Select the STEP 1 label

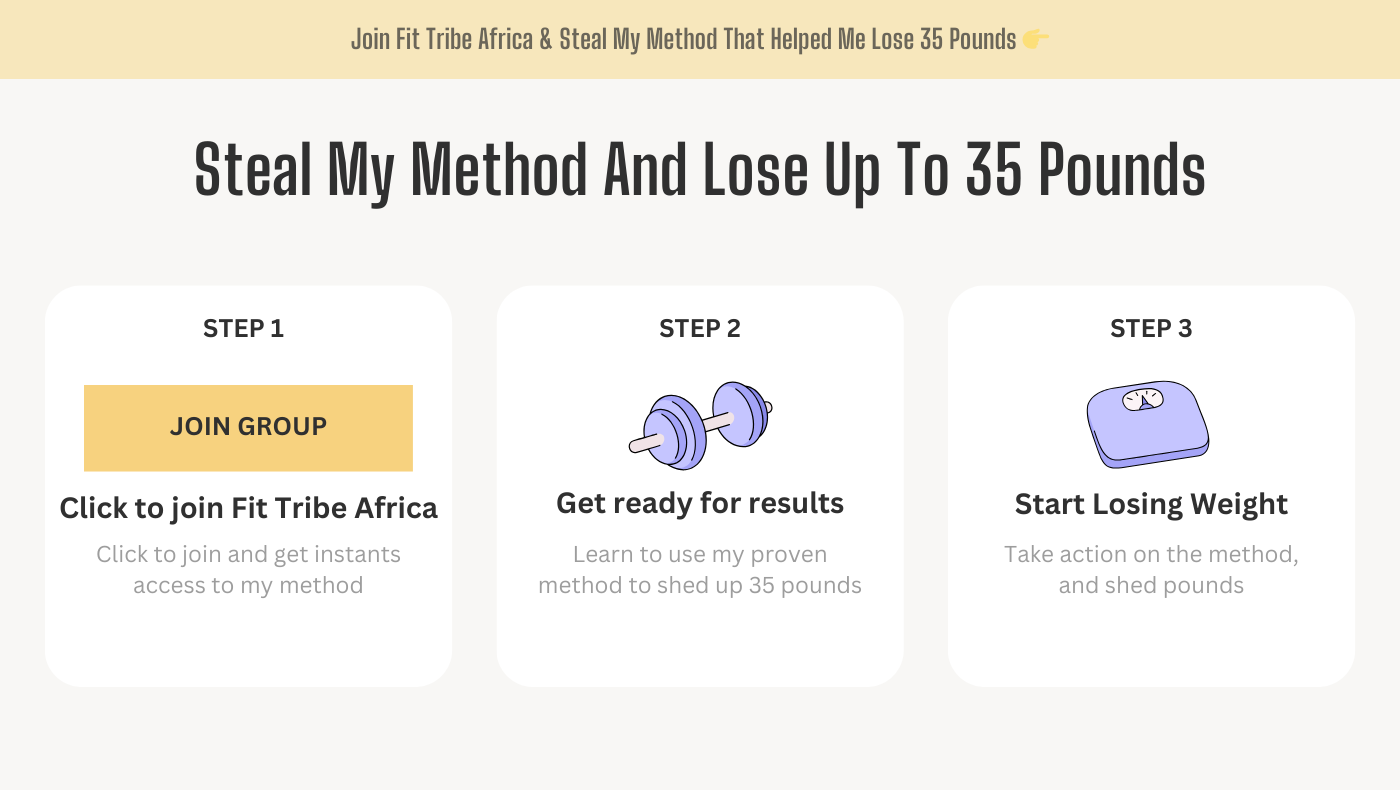[x=243, y=329]
